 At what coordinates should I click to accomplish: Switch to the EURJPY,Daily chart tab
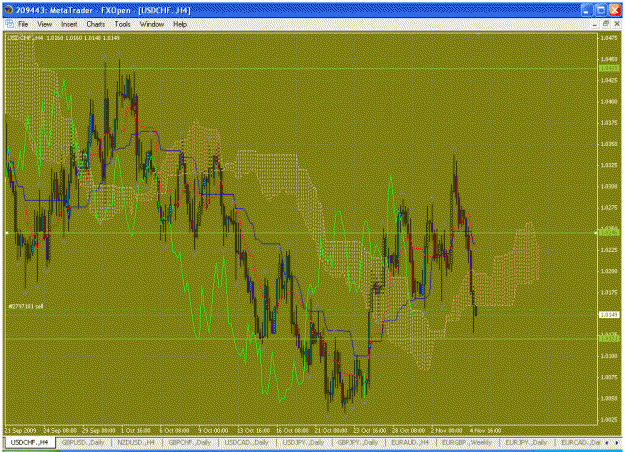click(526, 442)
